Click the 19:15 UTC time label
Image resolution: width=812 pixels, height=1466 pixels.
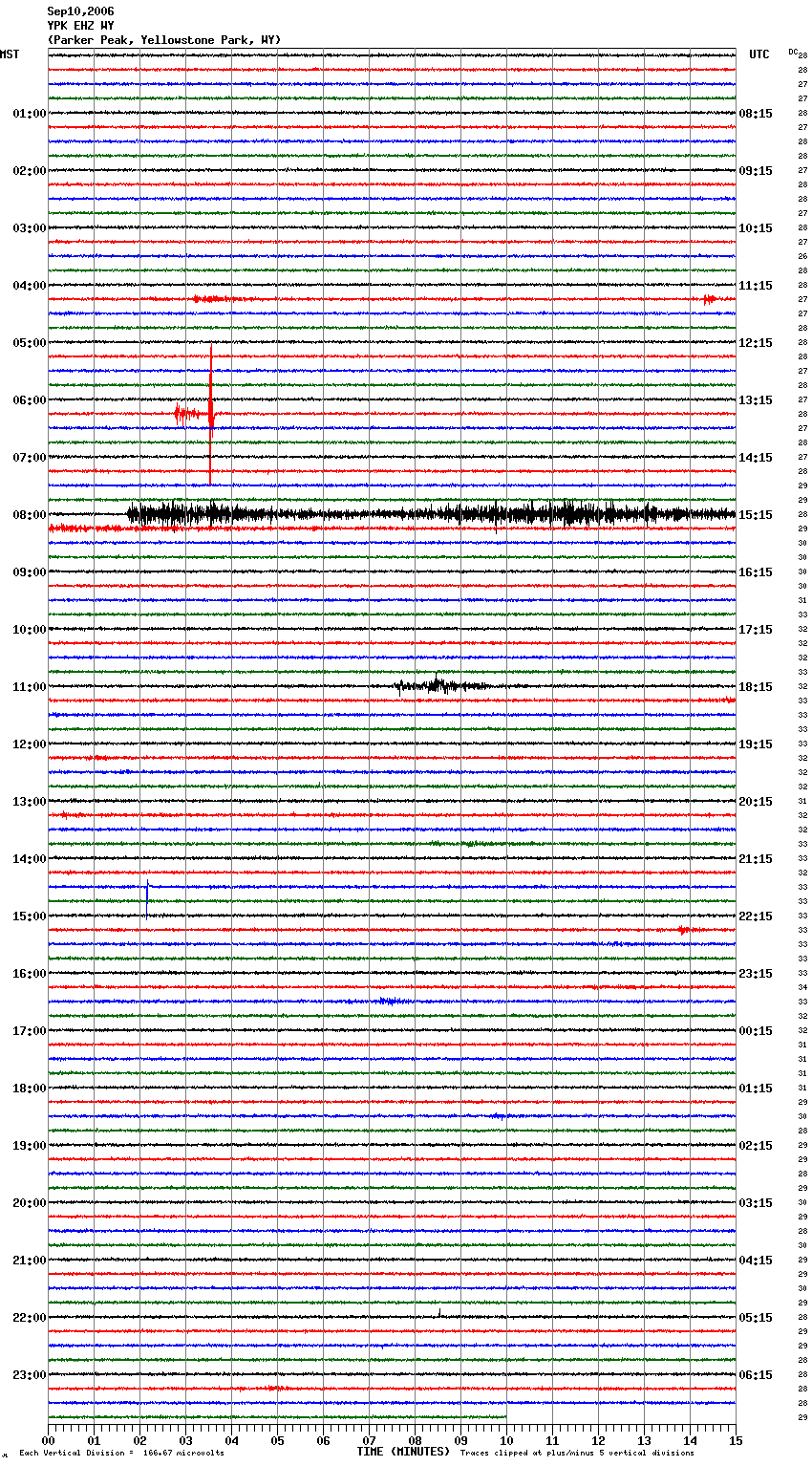coord(756,744)
